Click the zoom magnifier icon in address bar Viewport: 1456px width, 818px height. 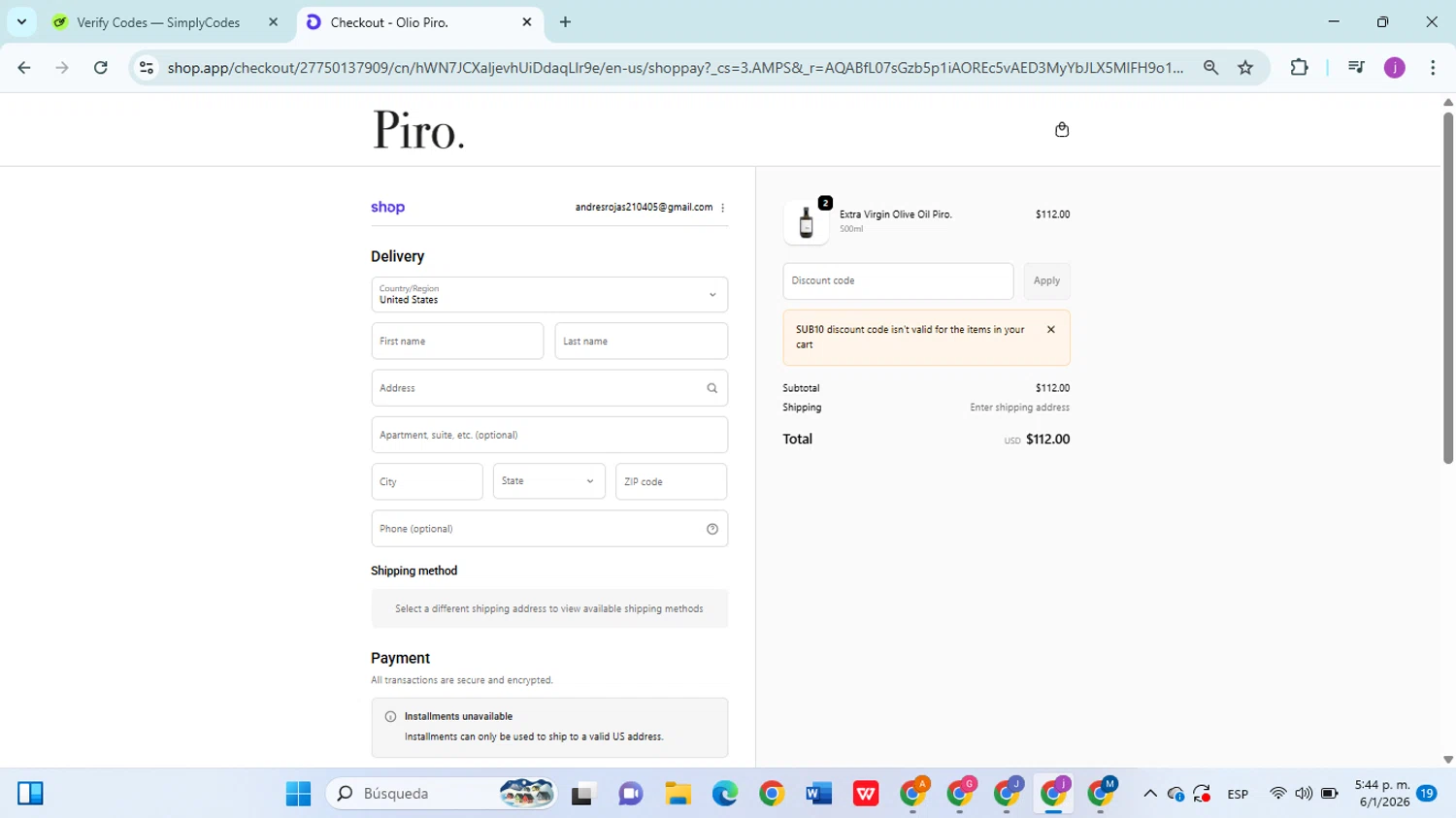coord(1210,67)
